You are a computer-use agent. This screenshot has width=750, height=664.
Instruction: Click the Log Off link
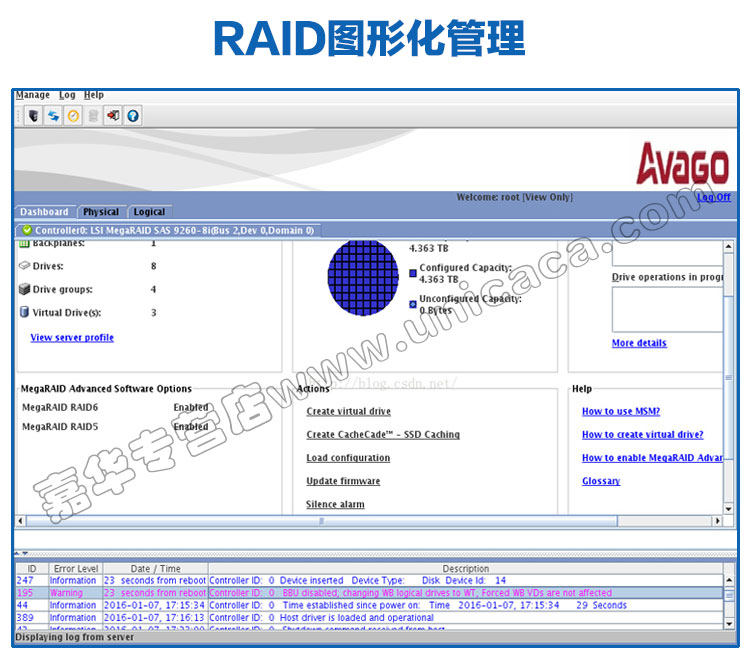click(714, 197)
